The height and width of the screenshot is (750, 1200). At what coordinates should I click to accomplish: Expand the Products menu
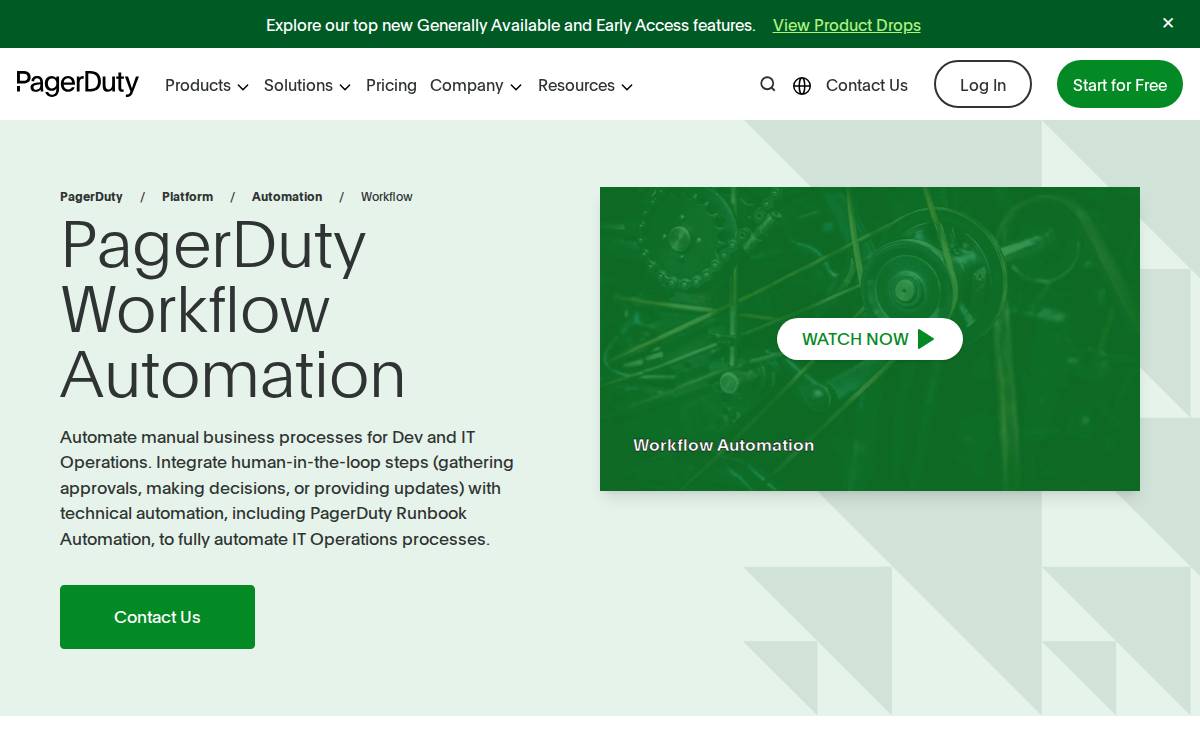click(207, 86)
